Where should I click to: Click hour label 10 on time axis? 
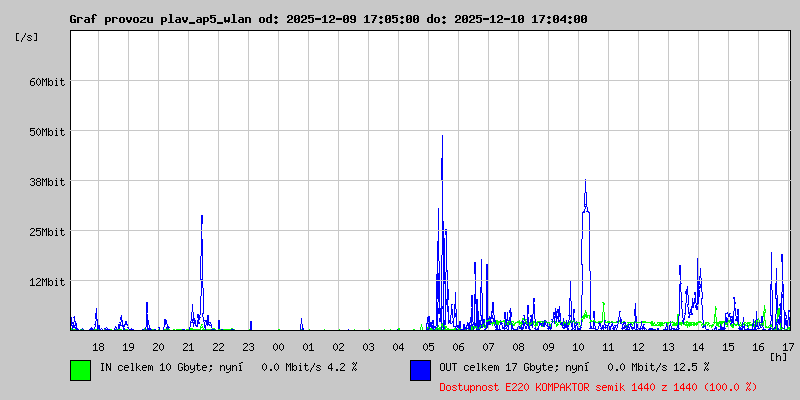coord(579,347)
